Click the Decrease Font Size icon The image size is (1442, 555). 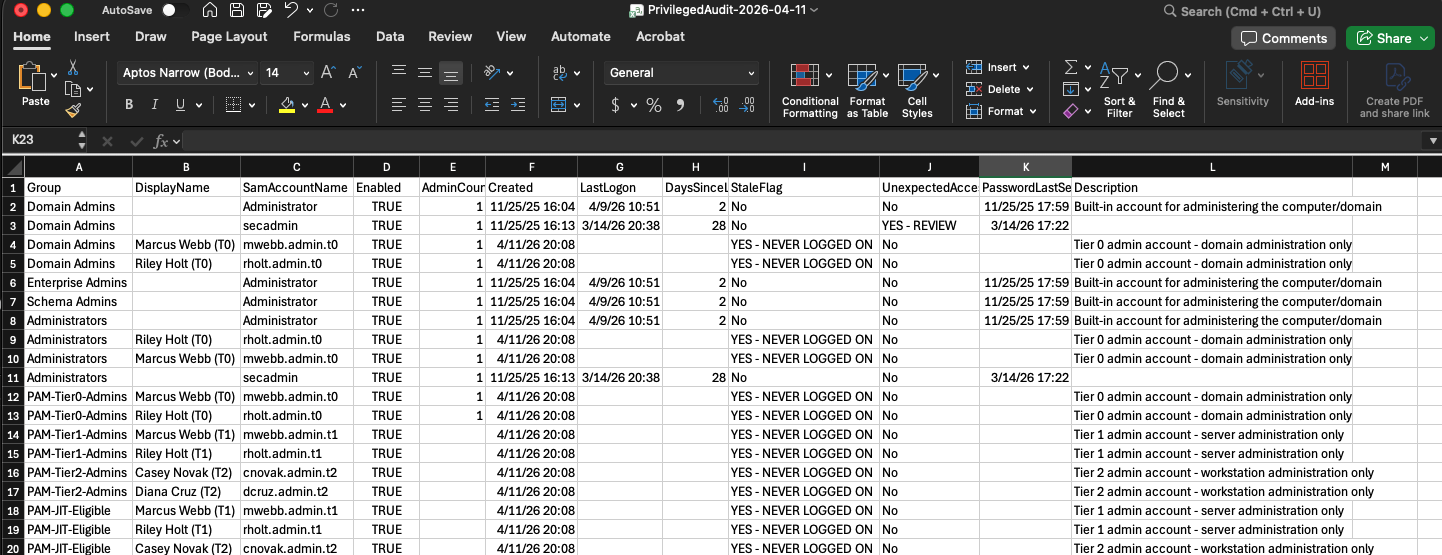point(354,73)
